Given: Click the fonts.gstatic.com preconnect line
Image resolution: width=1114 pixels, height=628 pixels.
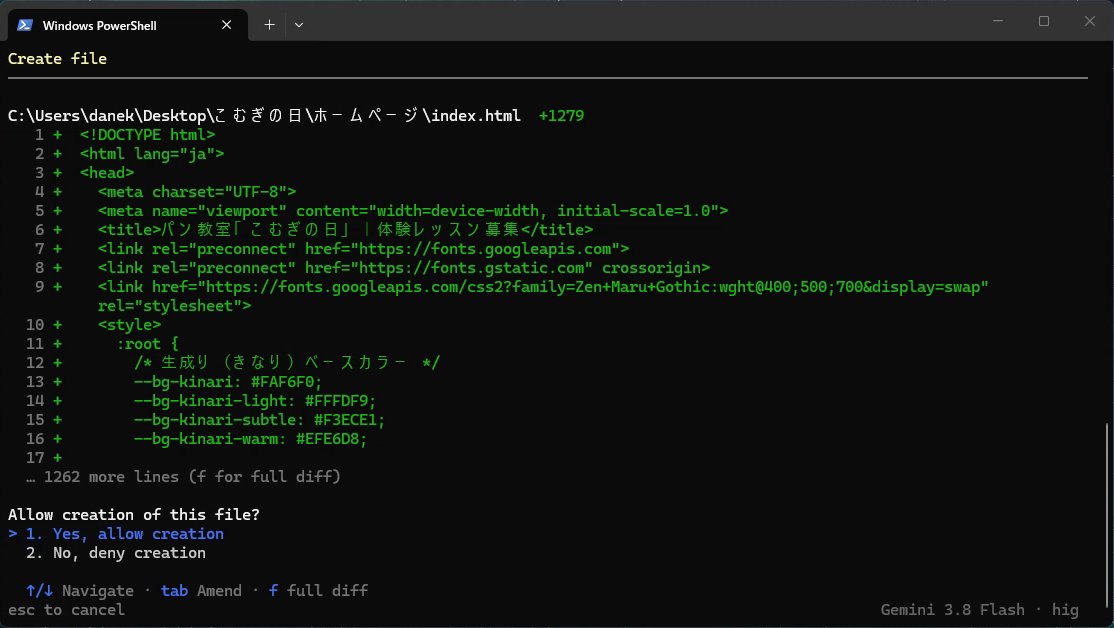Looking at the screenshot, I should (404, 268).
